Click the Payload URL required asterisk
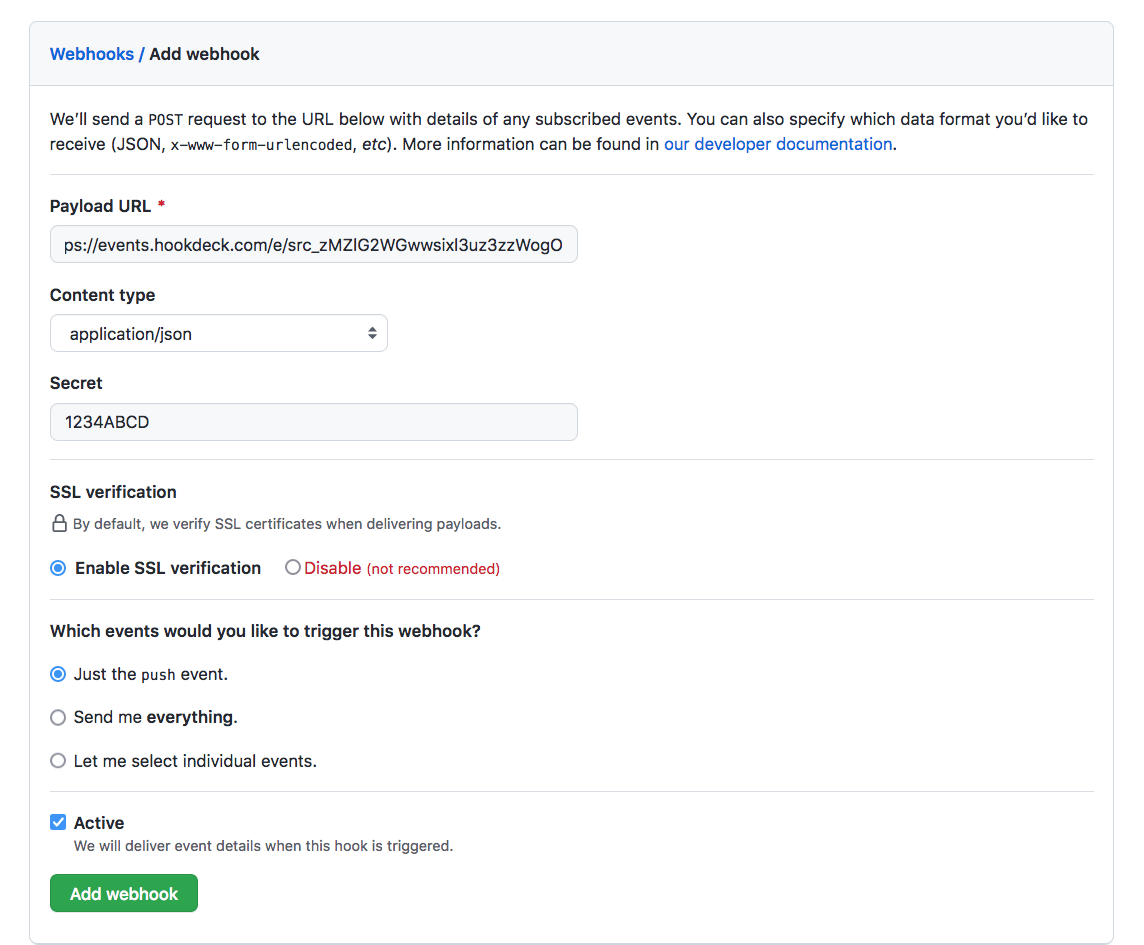 161,204
